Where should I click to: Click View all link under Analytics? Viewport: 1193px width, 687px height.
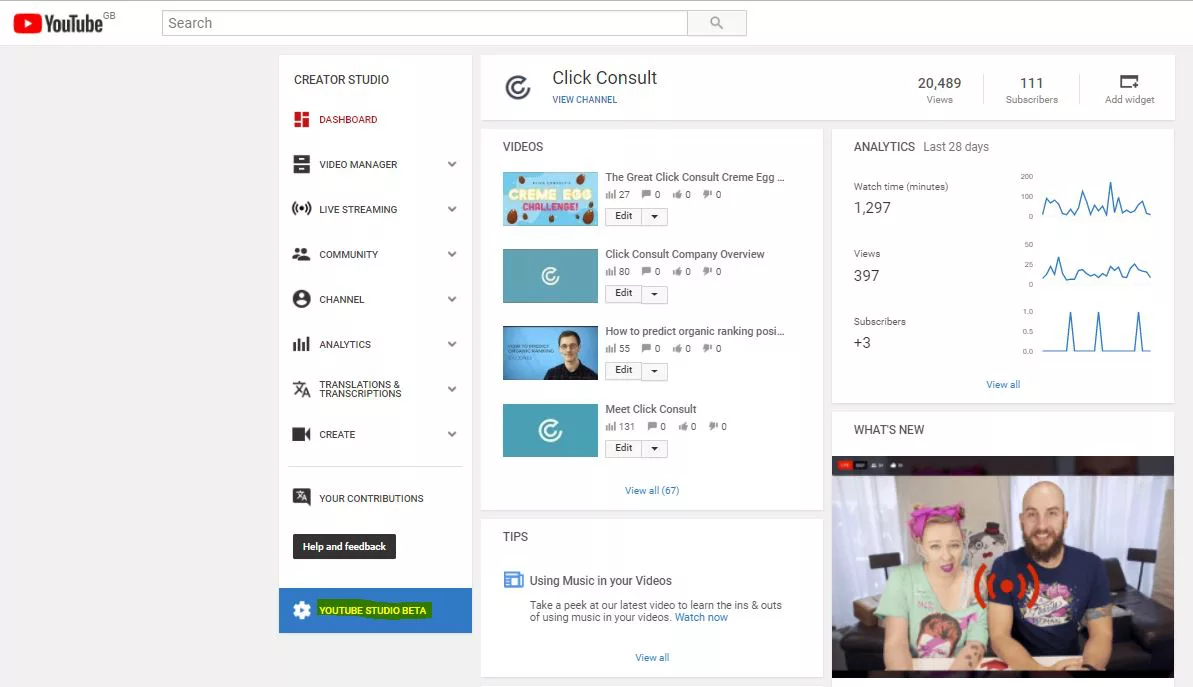point(1003,385)
